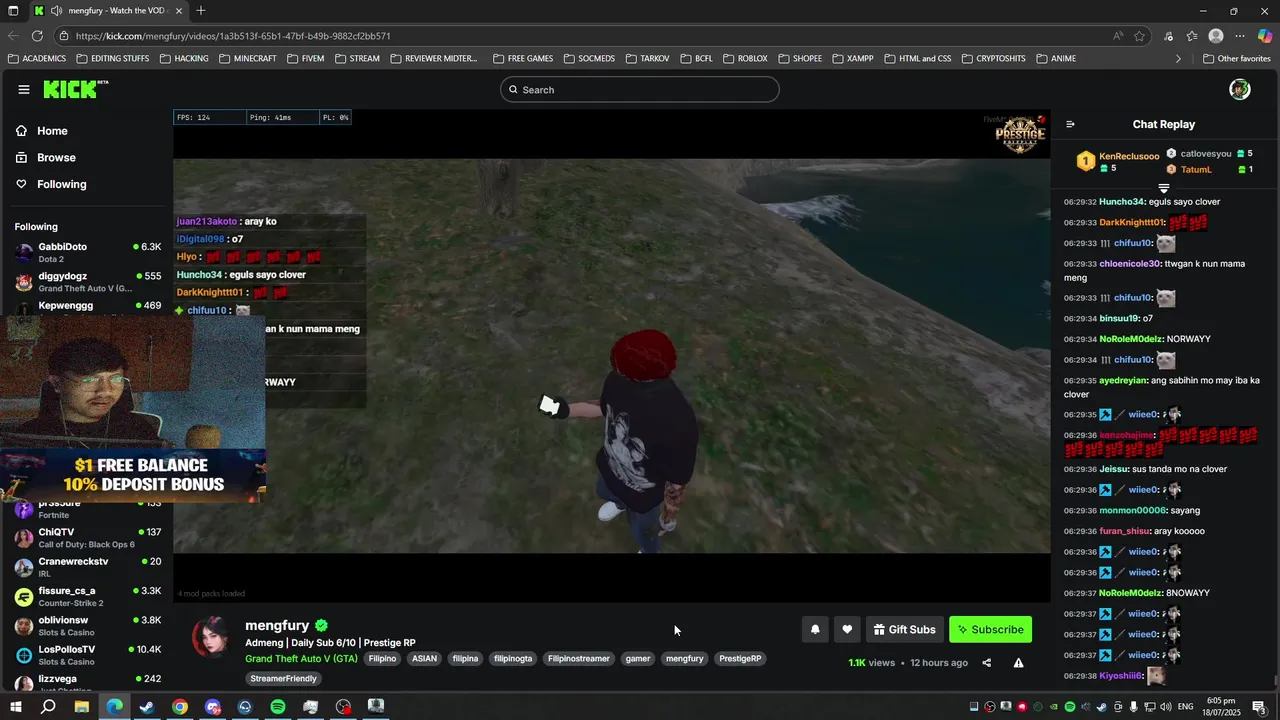
Task: Open Spotify from the taskbar
Action: 278,707
